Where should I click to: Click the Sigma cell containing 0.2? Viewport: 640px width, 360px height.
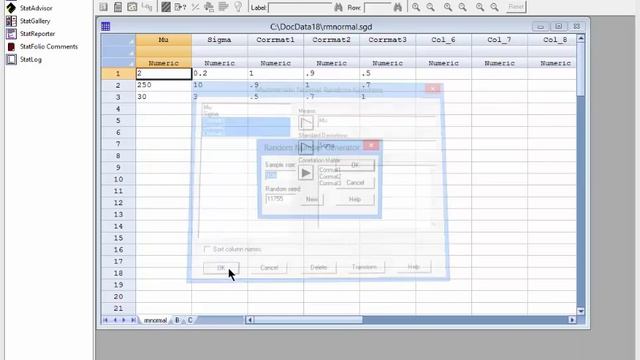tap(220, 73)
